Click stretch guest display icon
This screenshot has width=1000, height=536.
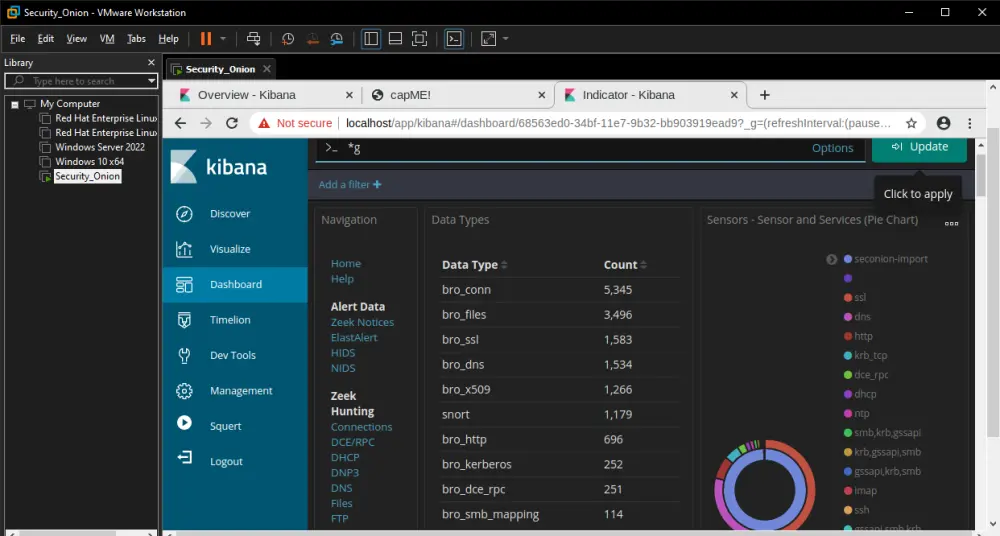click(489, 39)
